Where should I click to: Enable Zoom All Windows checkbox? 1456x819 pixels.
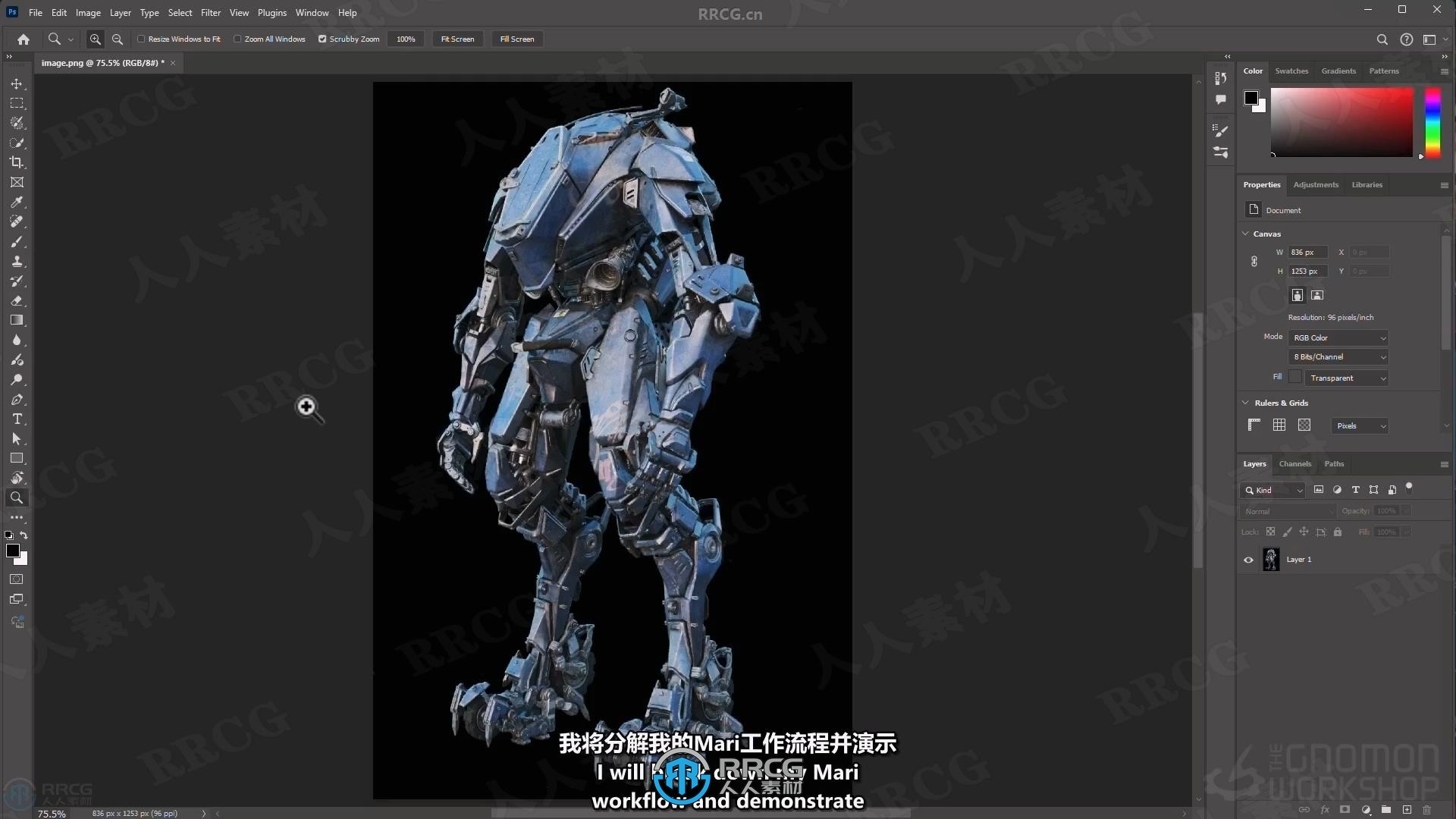pyautogui.click(x=237, y=39)
